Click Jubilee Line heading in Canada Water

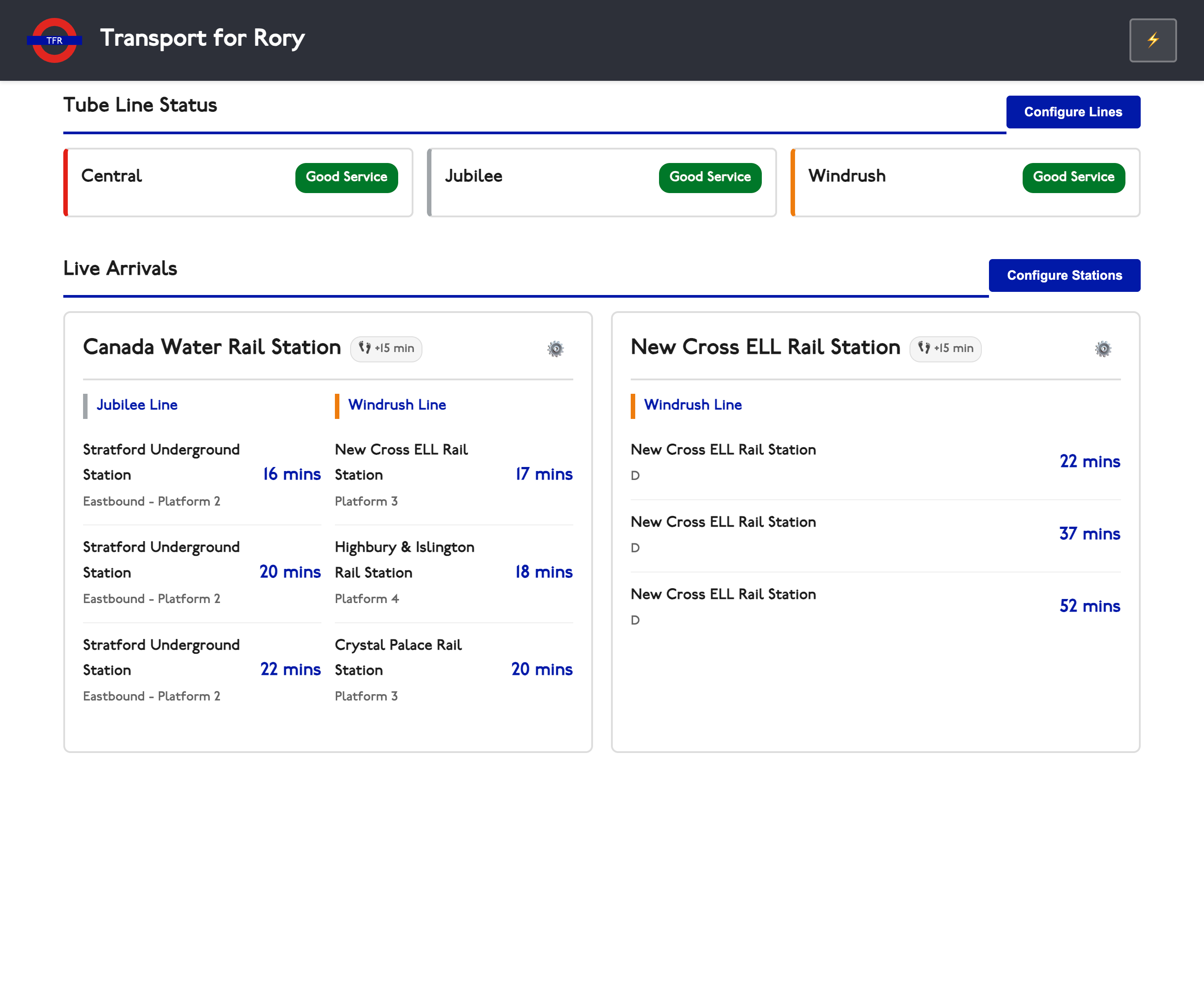point(137,405)
